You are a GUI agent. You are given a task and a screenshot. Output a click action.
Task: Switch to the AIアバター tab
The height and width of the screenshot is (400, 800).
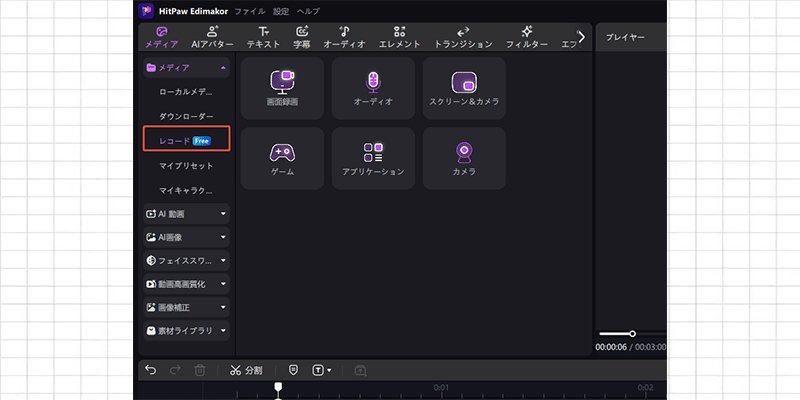click(x=213, y=38)
